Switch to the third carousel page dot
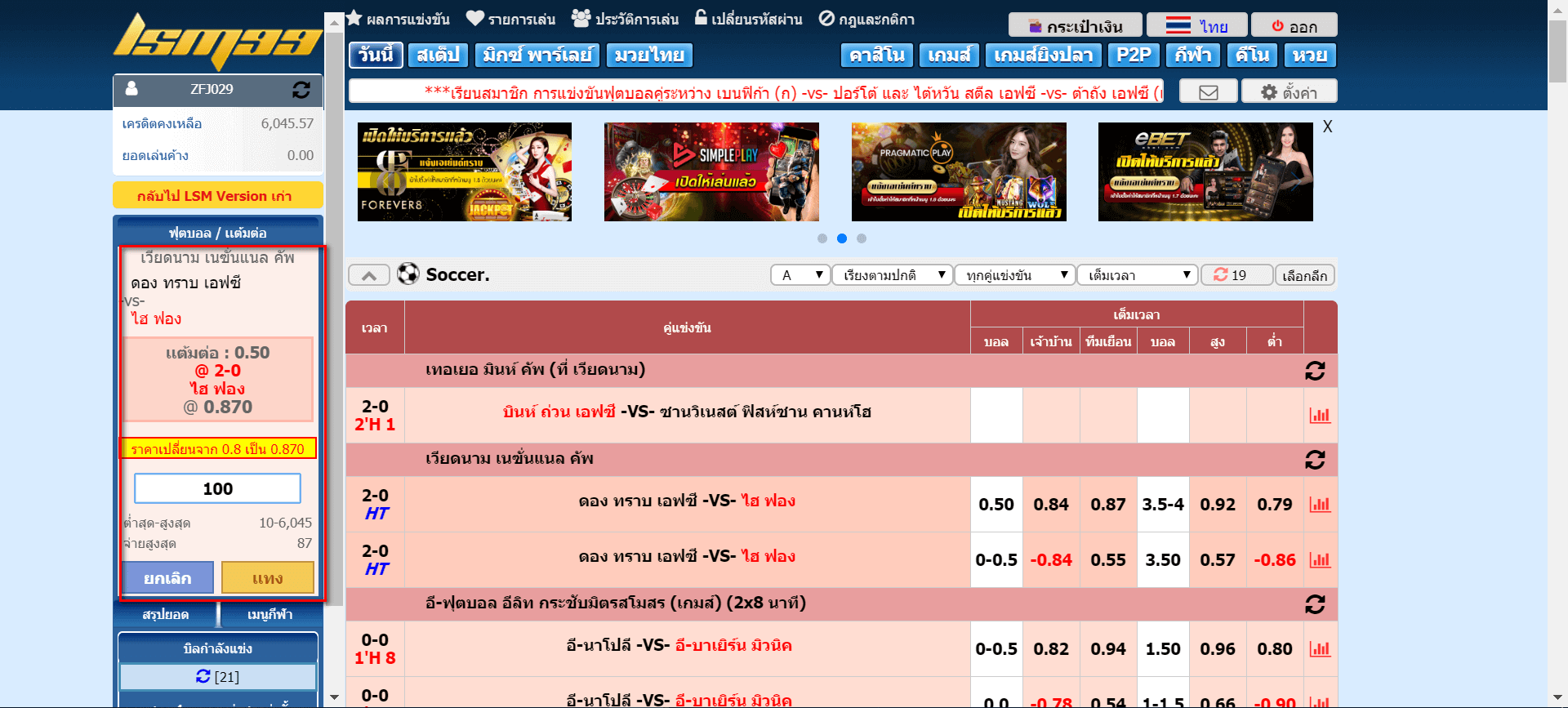The width and height of the screenshot is (1568, 708). point(862,238)
